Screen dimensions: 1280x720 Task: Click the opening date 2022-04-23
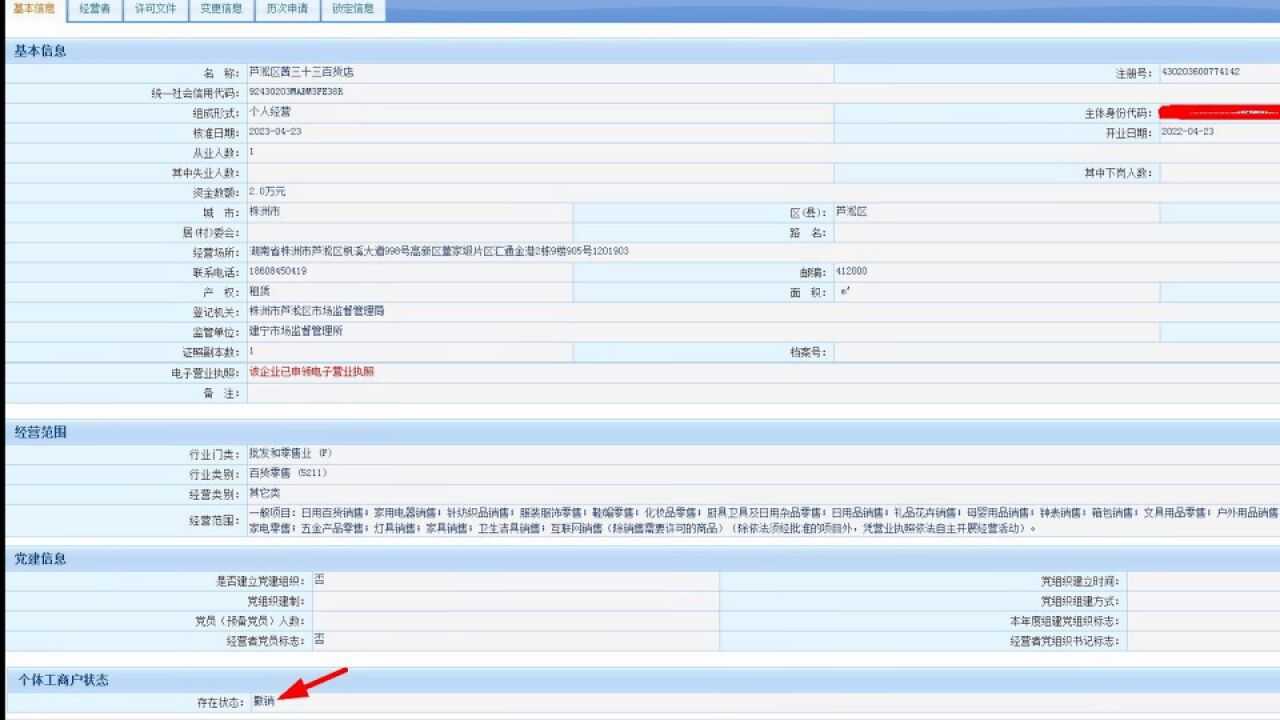tap(1188, 132)
